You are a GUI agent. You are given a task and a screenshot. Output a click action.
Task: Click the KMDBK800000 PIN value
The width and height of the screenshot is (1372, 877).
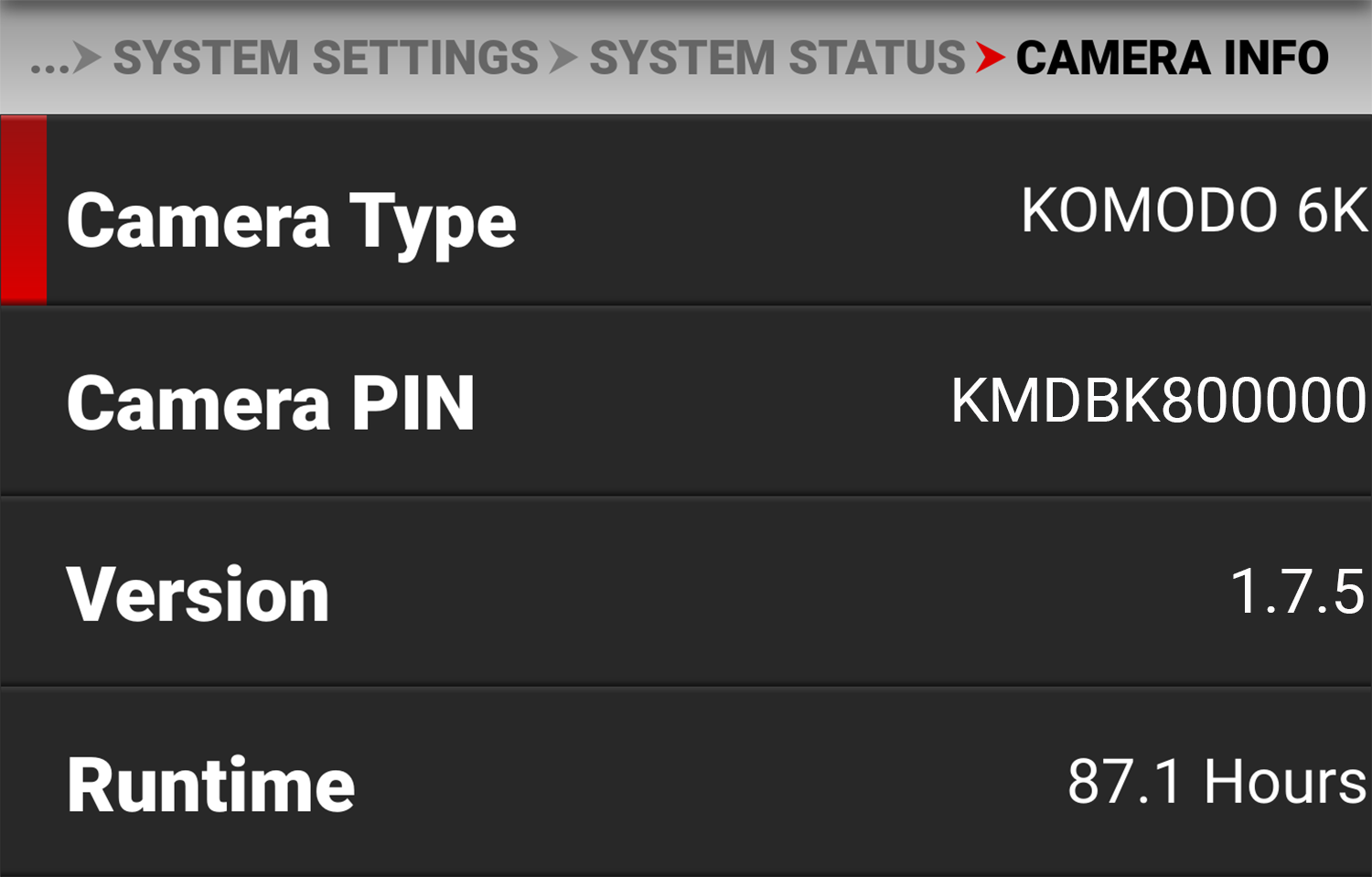coord(1159,401)
